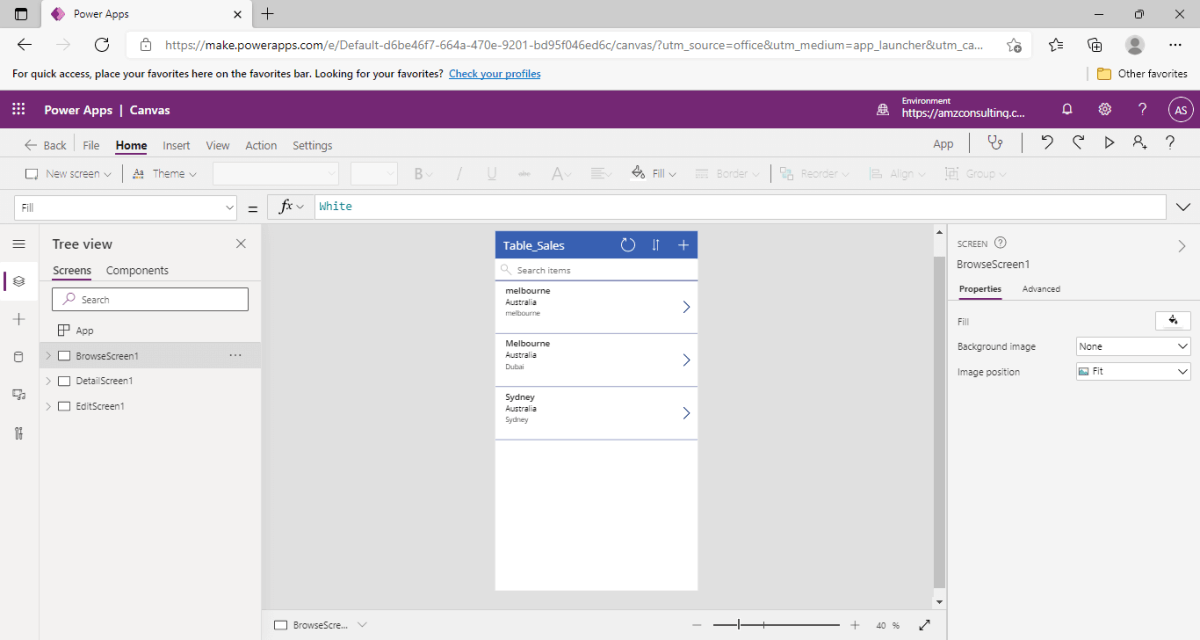Click the refresh icon on Table_Sales header

coord(628,244)
